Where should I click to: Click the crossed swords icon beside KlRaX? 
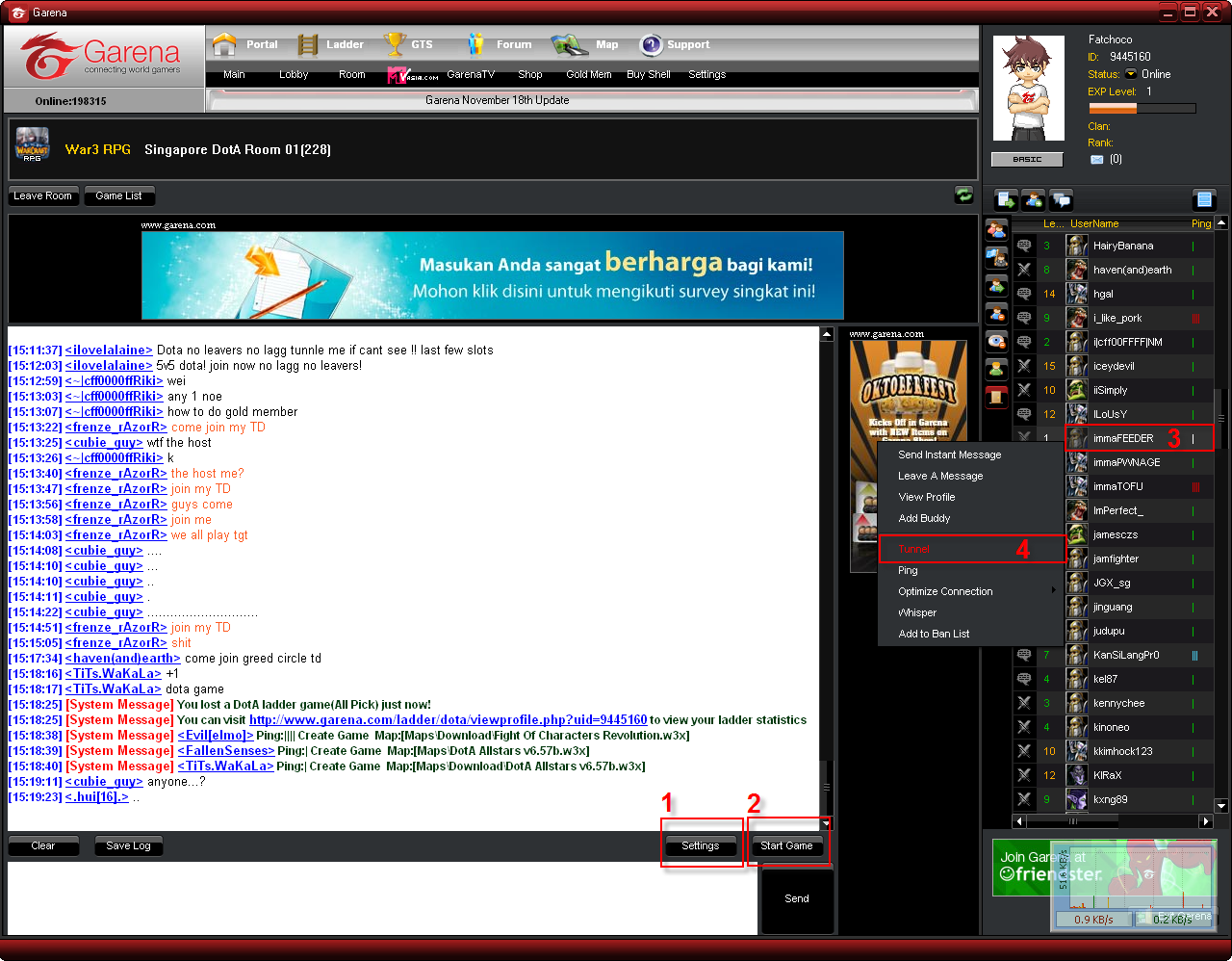1024,775
